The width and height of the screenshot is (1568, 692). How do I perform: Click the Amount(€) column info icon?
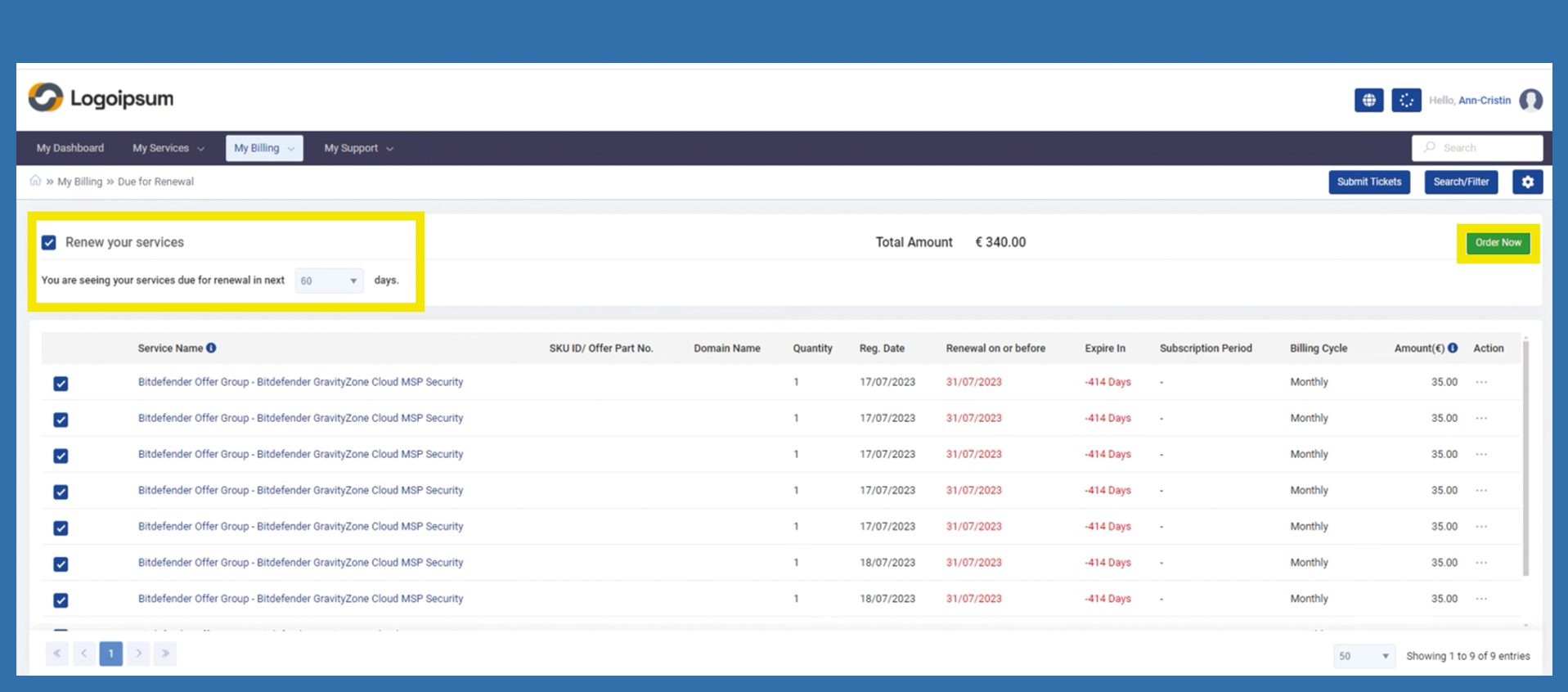tap(1453, 348)
